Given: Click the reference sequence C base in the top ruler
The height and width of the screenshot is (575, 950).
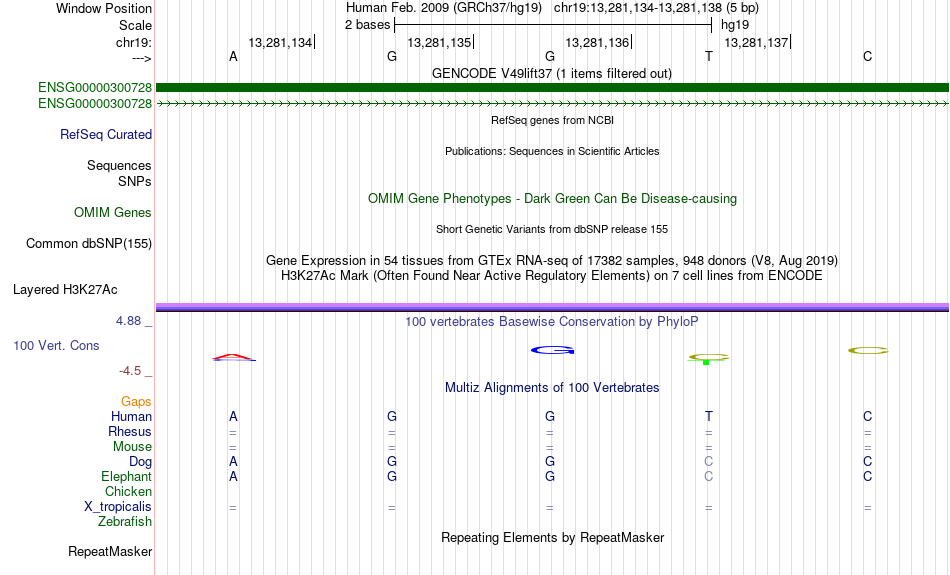Looking at the screenshot, I should click(x=868, y=56).
